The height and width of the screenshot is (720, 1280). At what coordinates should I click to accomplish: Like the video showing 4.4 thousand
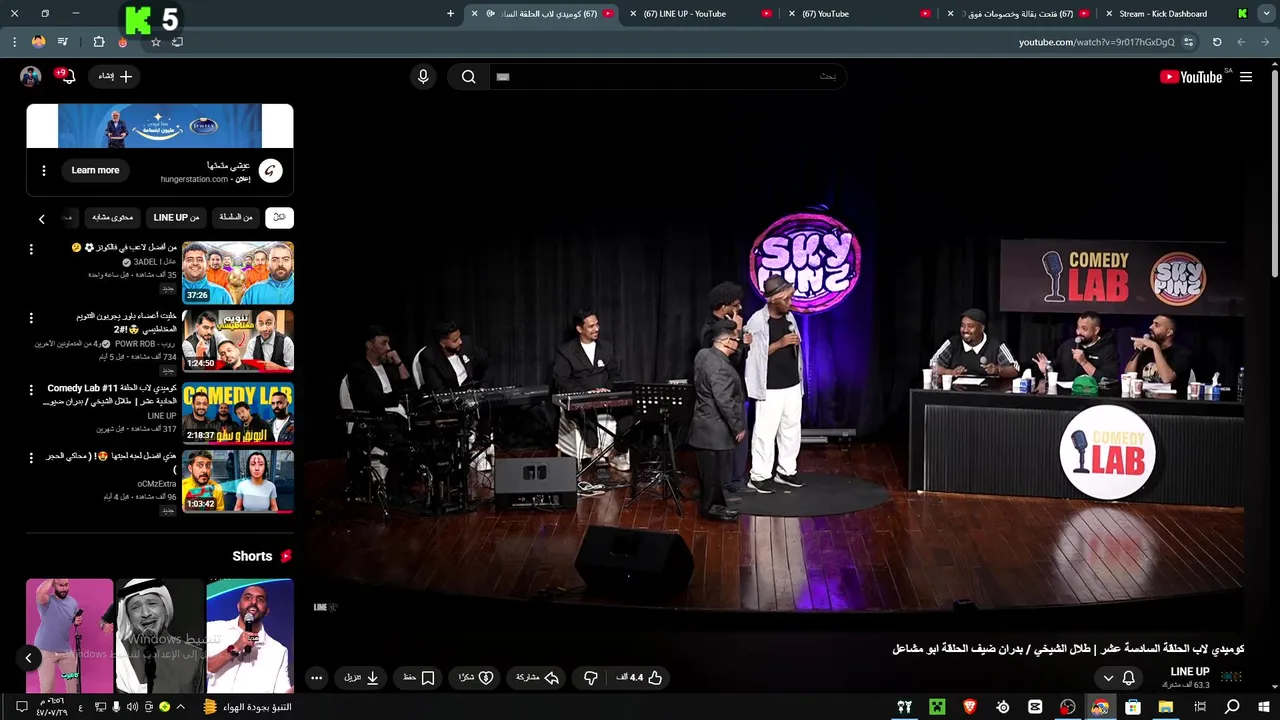(x=640, y=678)
